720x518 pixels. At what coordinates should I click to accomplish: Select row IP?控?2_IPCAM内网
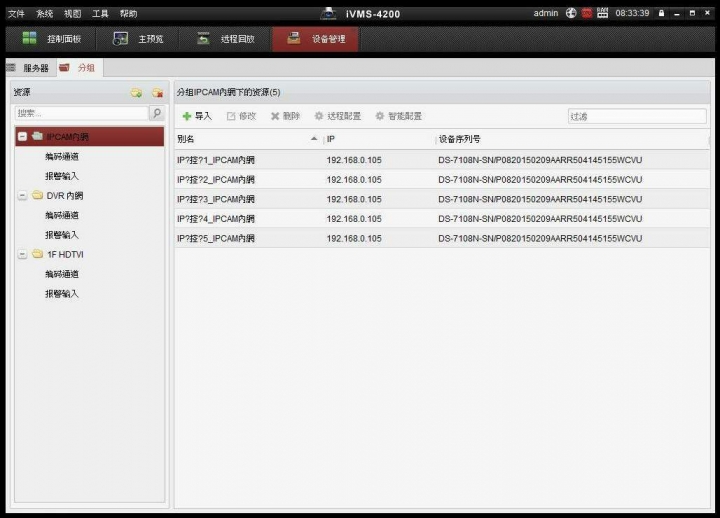442,180
